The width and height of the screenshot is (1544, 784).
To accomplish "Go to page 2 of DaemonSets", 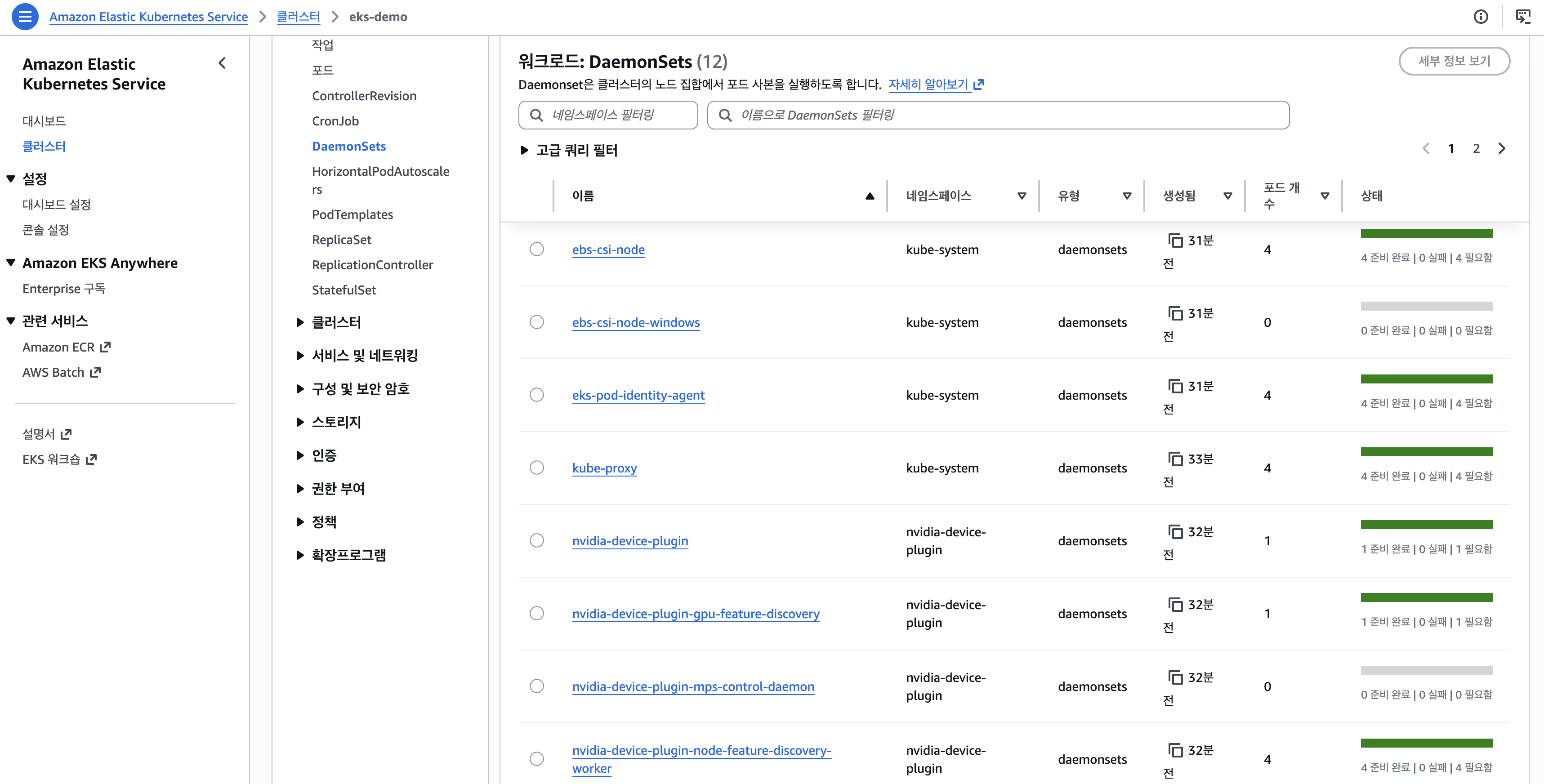I will click(x=1476, y=149).
